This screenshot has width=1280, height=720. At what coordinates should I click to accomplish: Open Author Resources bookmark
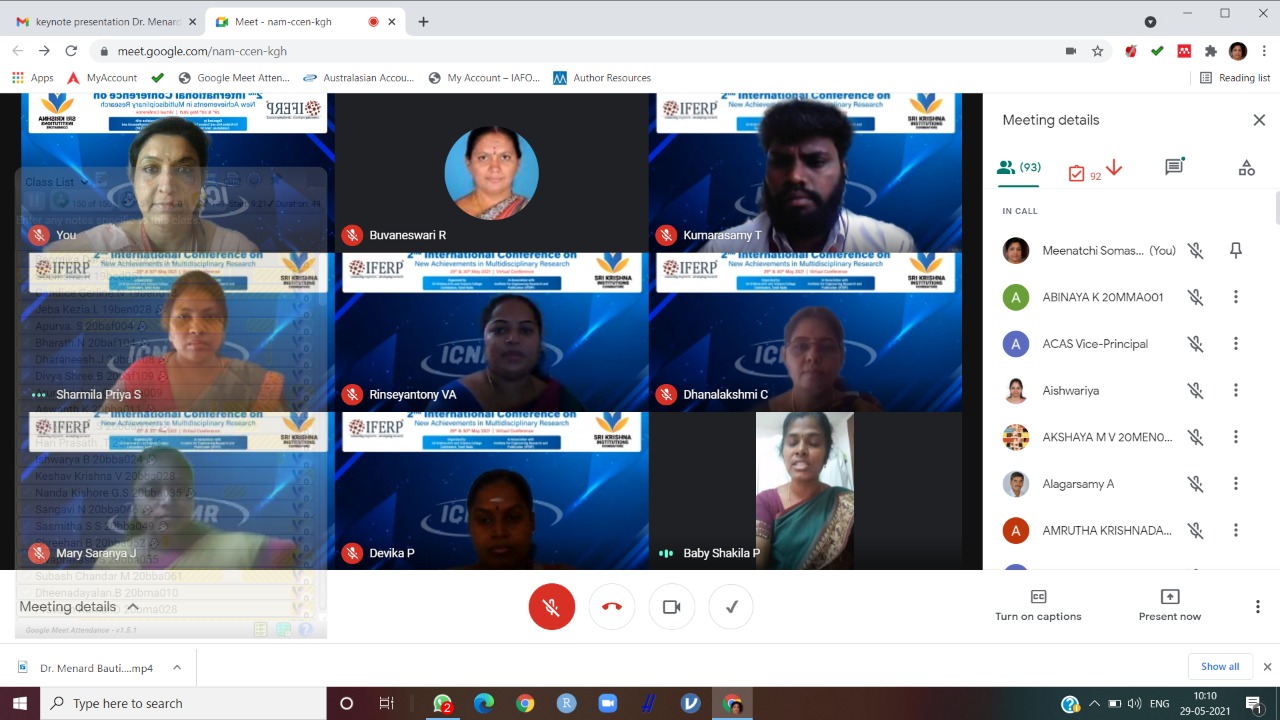[x=602, y=78]
